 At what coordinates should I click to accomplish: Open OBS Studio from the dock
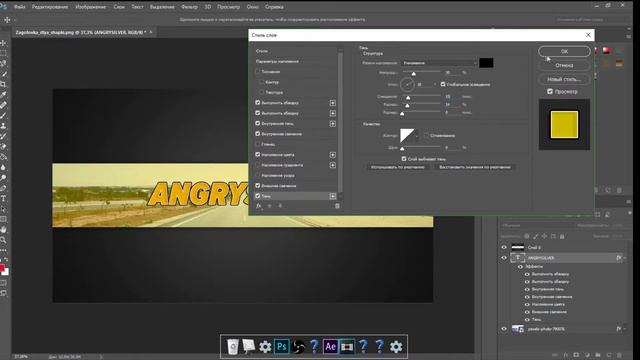point(298,347)
